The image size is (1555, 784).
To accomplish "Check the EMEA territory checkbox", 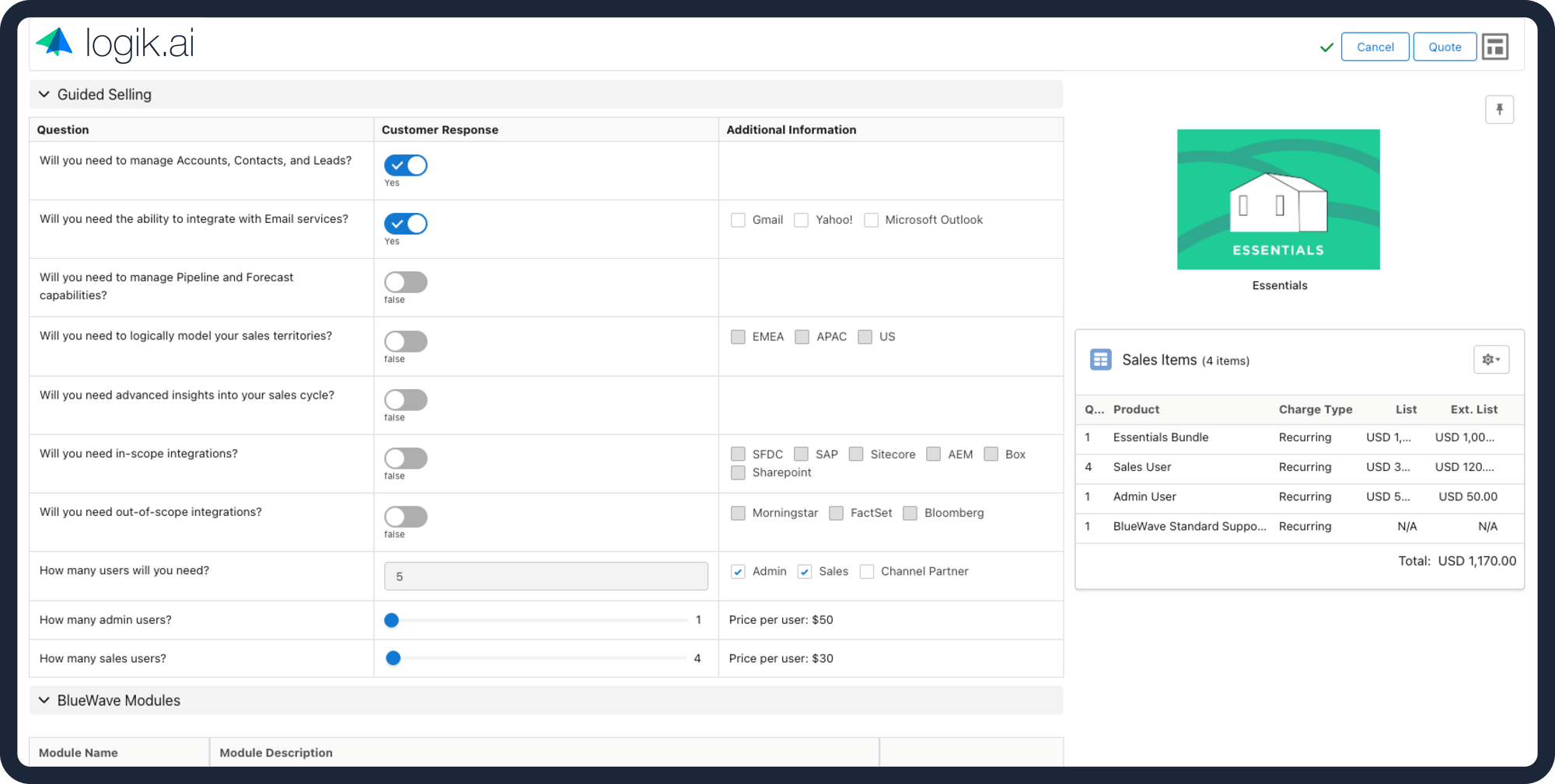I will [x=738, y=336].
